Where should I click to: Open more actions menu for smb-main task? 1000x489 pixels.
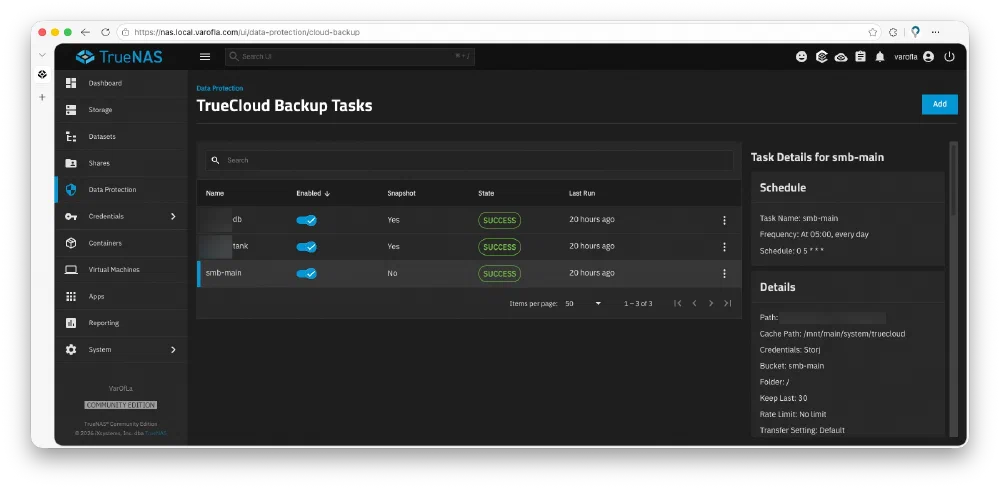pos(724,273)
